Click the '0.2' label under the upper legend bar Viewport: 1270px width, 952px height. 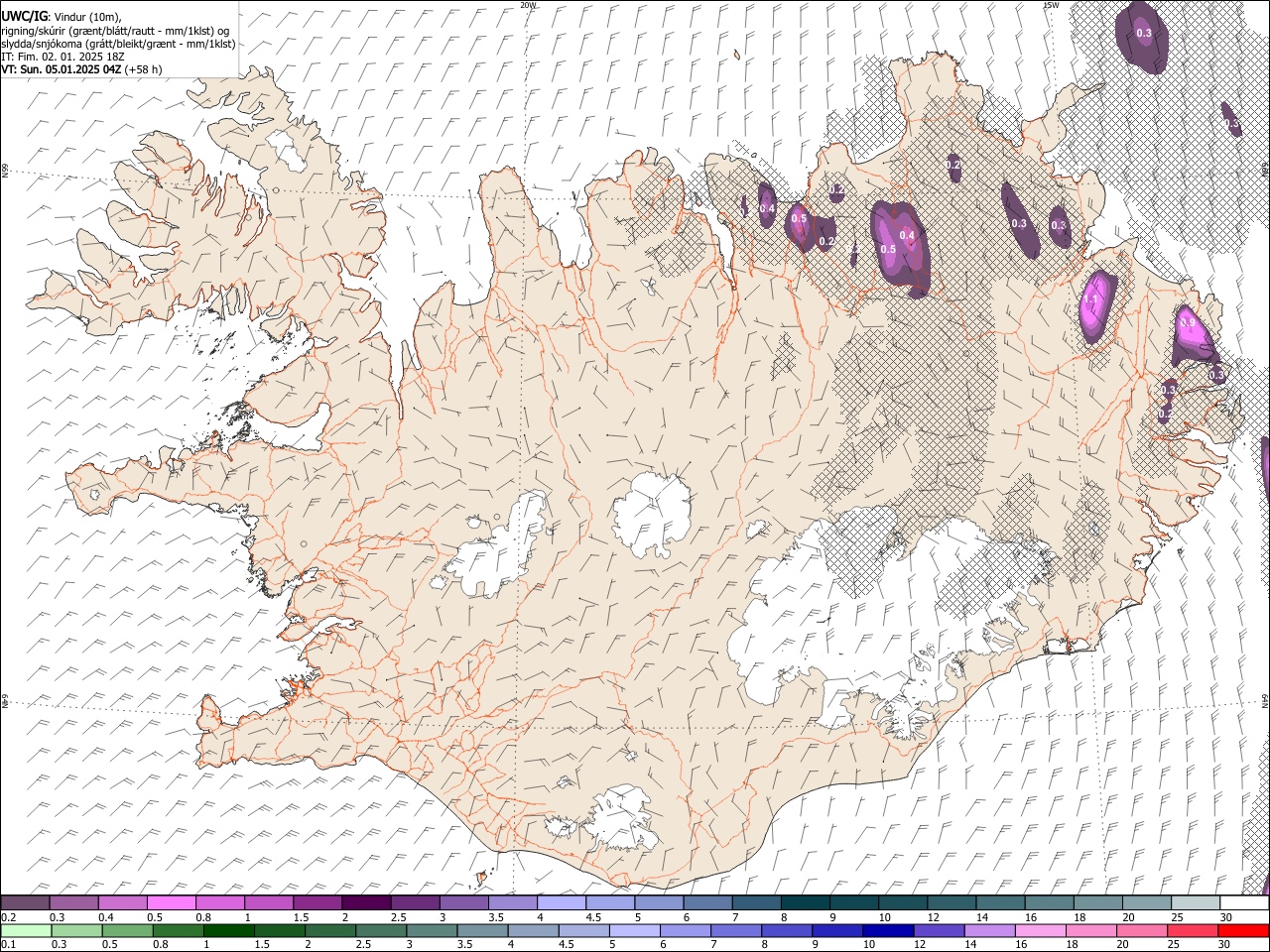9,917
